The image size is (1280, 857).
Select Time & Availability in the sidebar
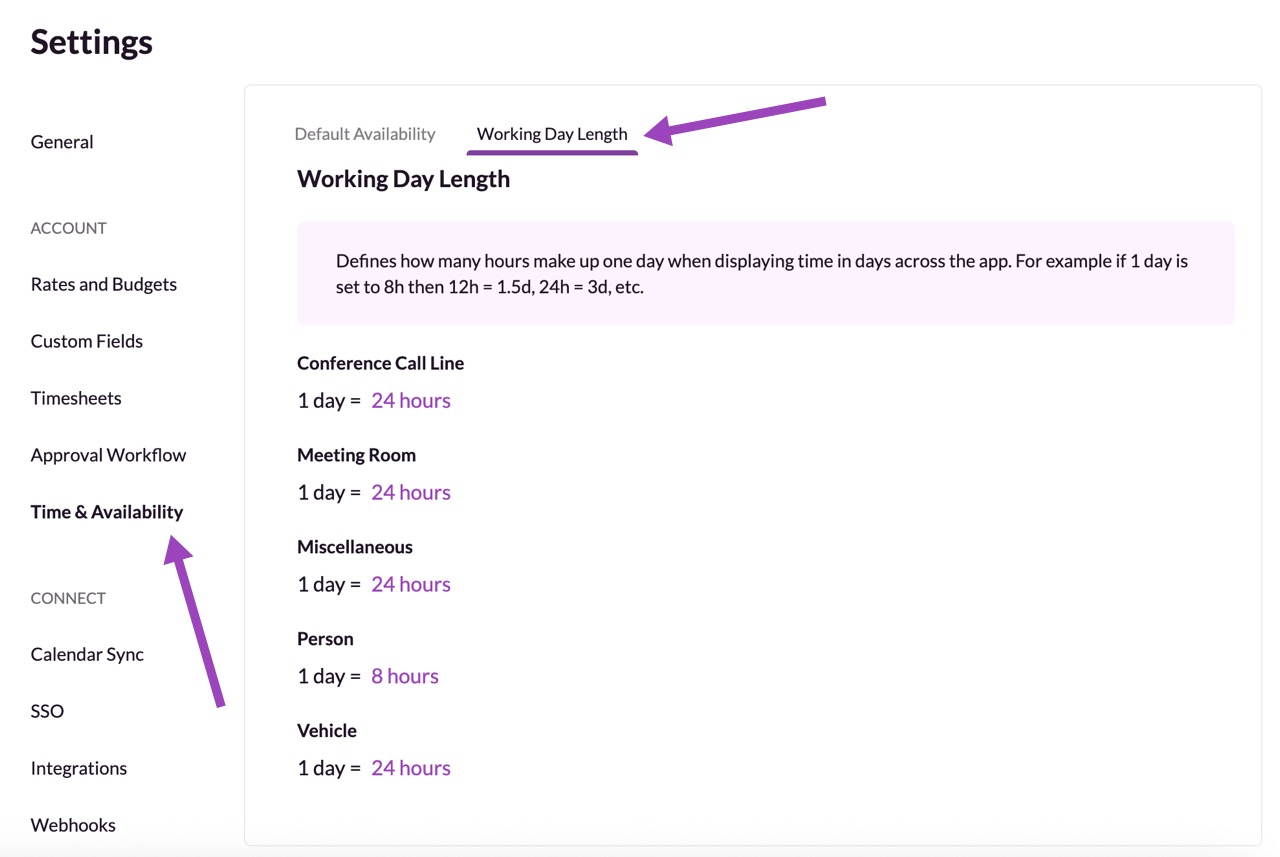[x=107, y=512]
